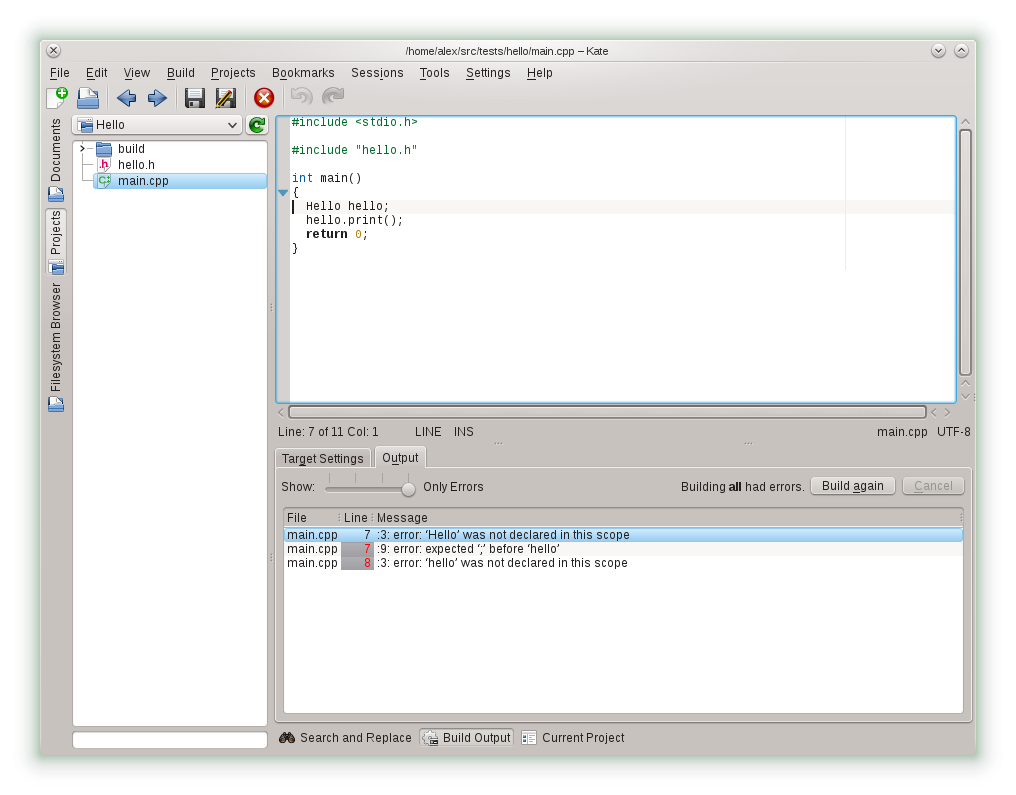
Task: Close the document with the red X icon
Action: click(264, 97)
